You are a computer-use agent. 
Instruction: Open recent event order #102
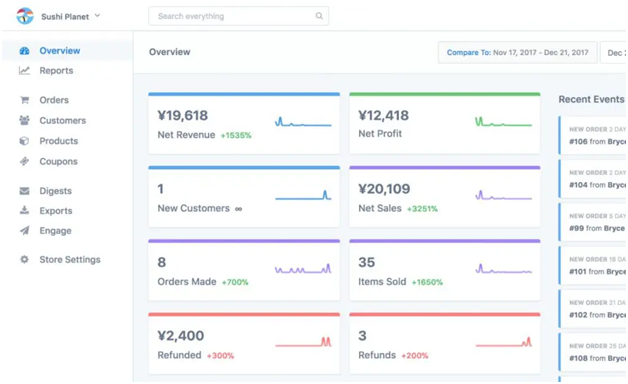593,308
